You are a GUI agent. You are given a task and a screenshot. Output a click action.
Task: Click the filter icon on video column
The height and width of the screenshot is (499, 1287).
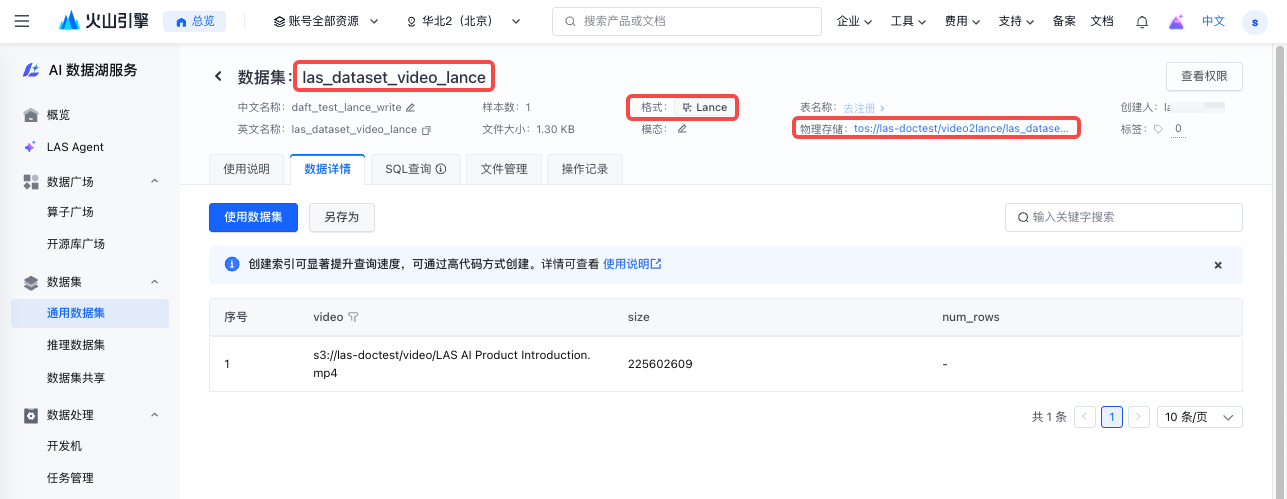353,317
